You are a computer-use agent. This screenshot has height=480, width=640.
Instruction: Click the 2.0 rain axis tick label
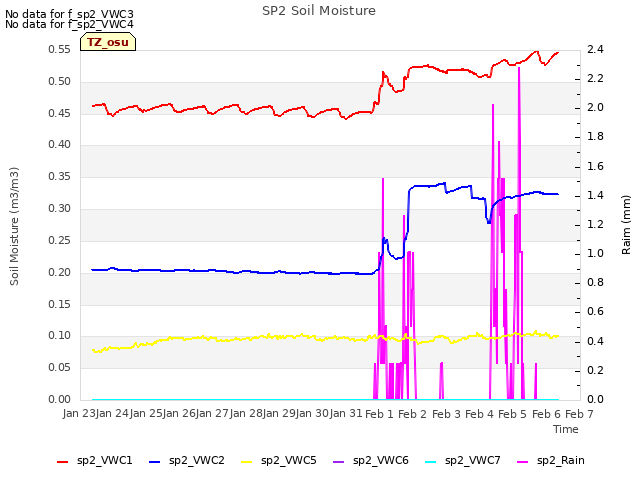[x=595, y=108]
